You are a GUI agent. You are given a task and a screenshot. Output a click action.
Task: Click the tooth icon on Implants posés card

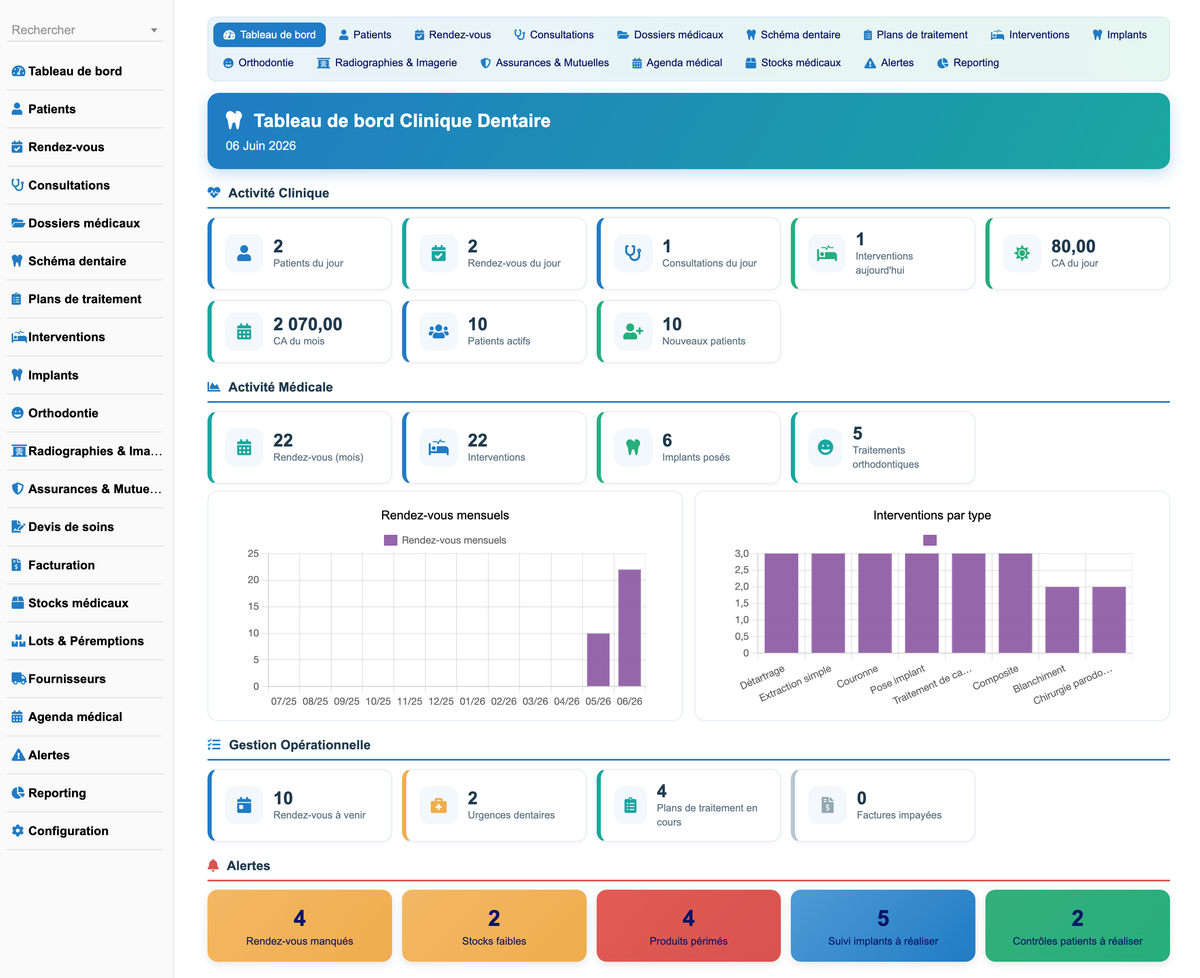pos(632,448)
